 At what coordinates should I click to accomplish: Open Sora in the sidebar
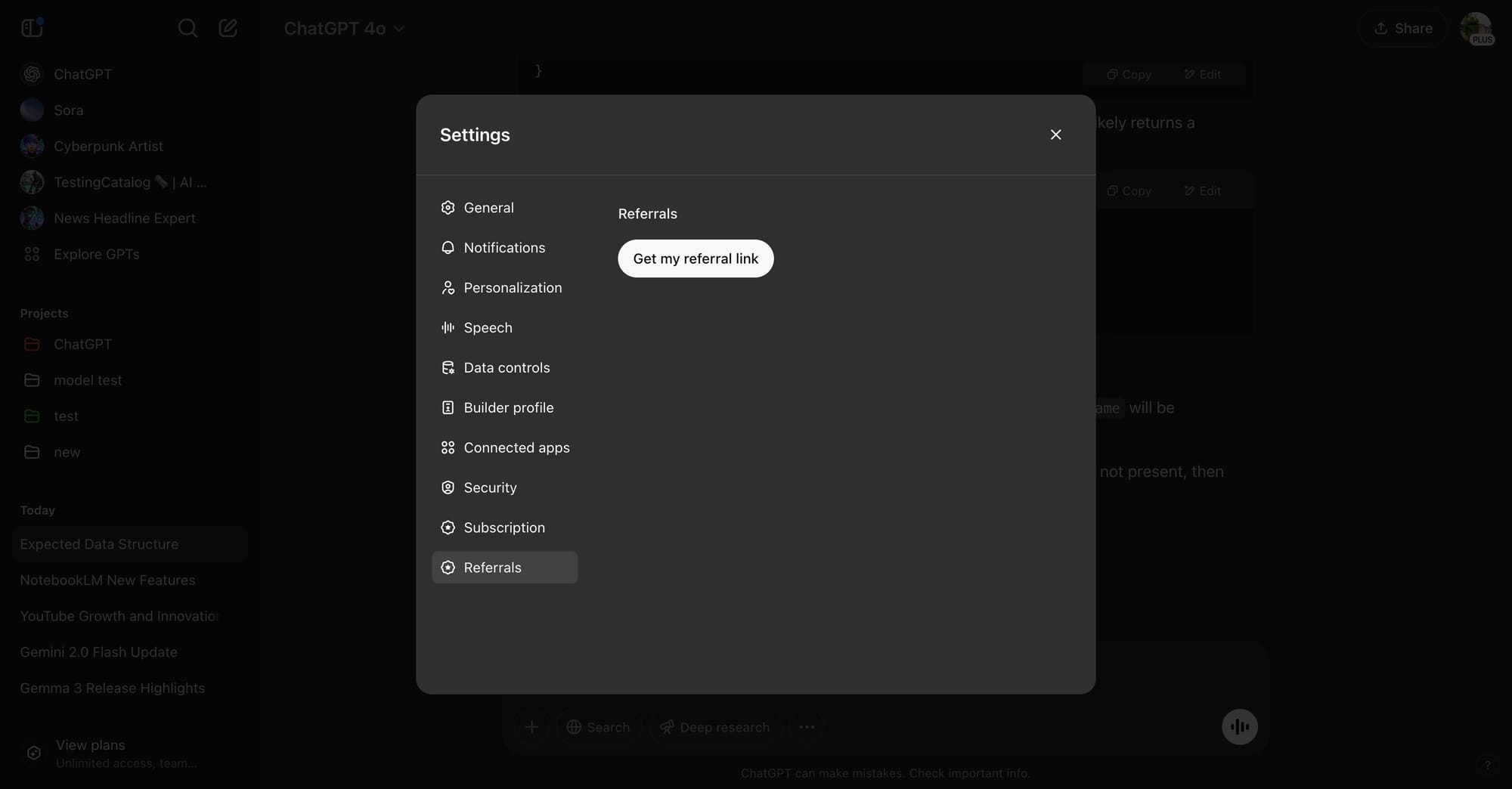pos(130,110)
